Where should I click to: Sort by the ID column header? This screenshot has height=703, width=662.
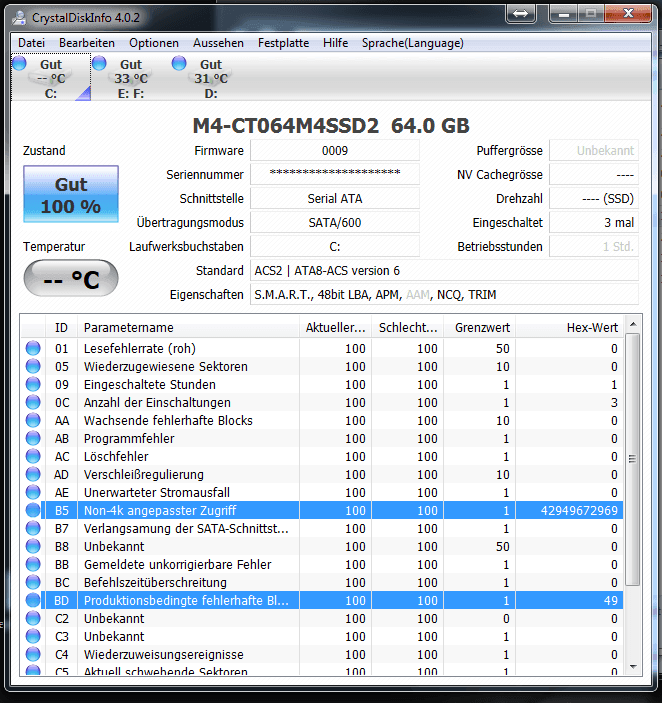point(61,328)
